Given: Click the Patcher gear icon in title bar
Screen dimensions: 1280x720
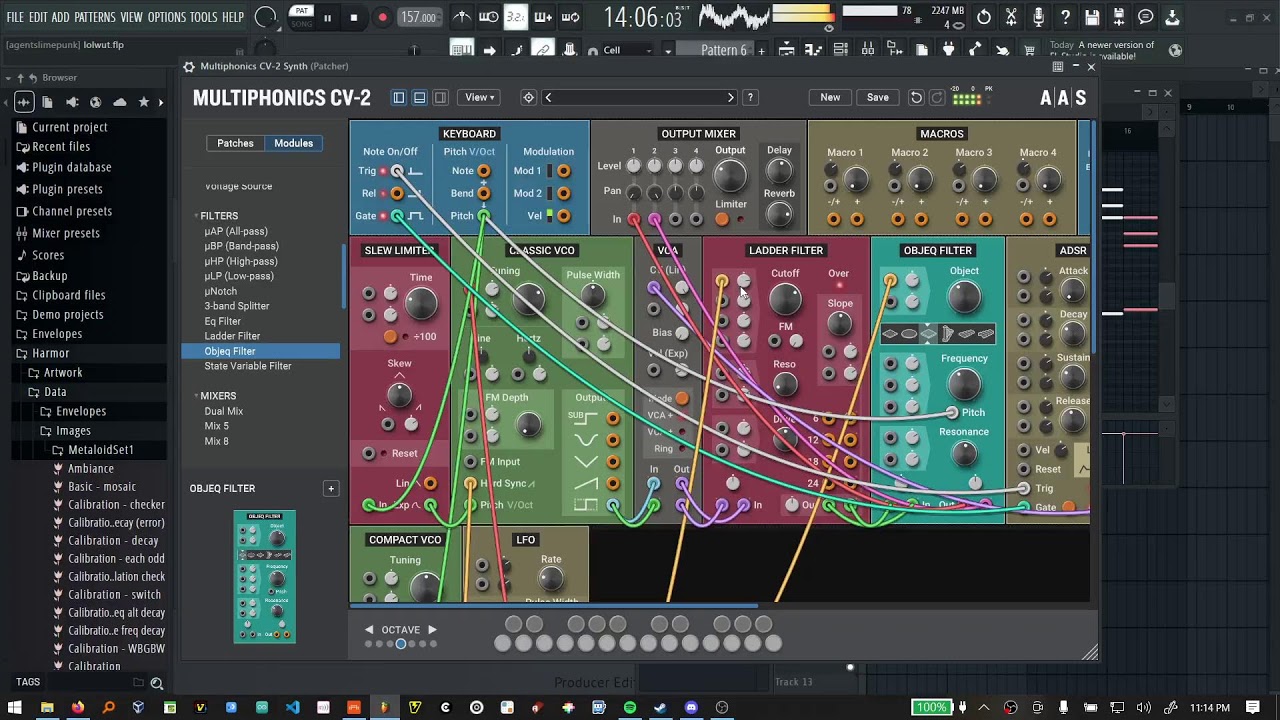Looking at the screenshot, I should point(188,66).
